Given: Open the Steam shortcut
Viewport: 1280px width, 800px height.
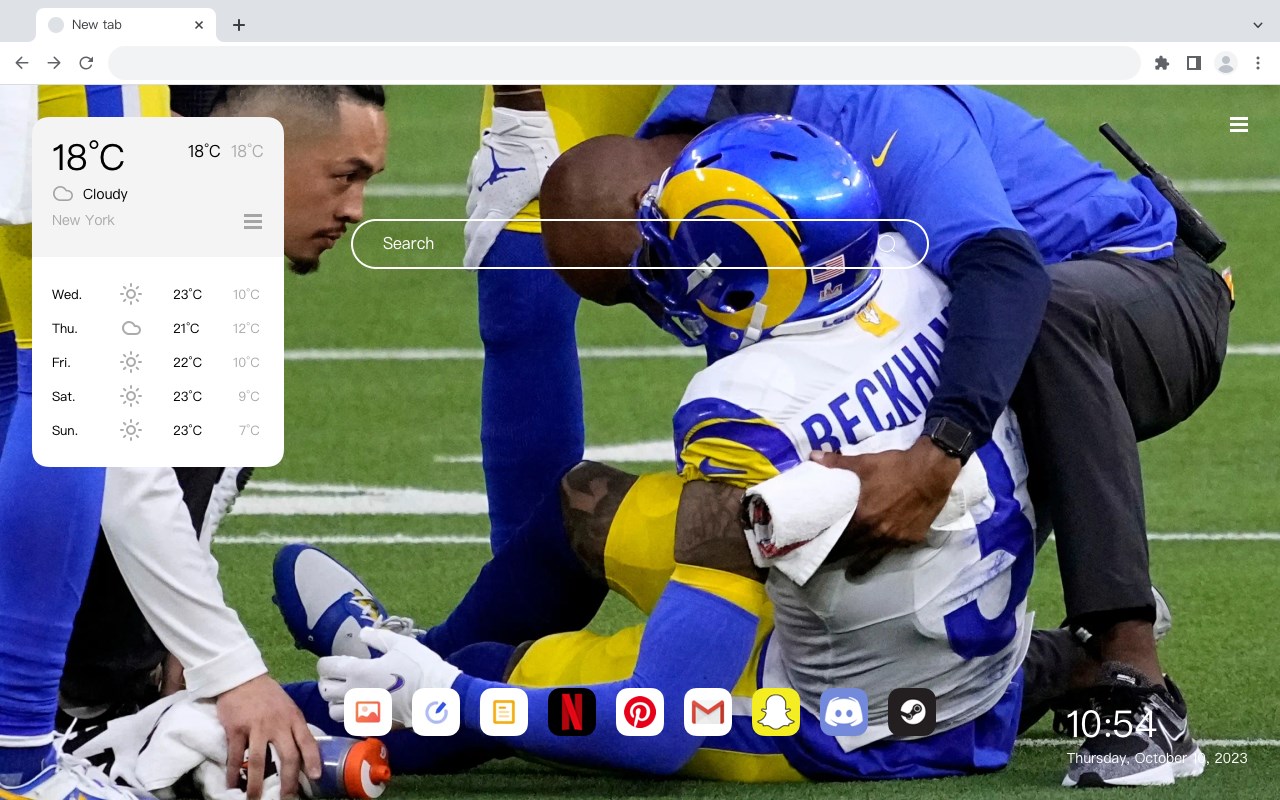Looking at the screenshot, I should 912,712.
